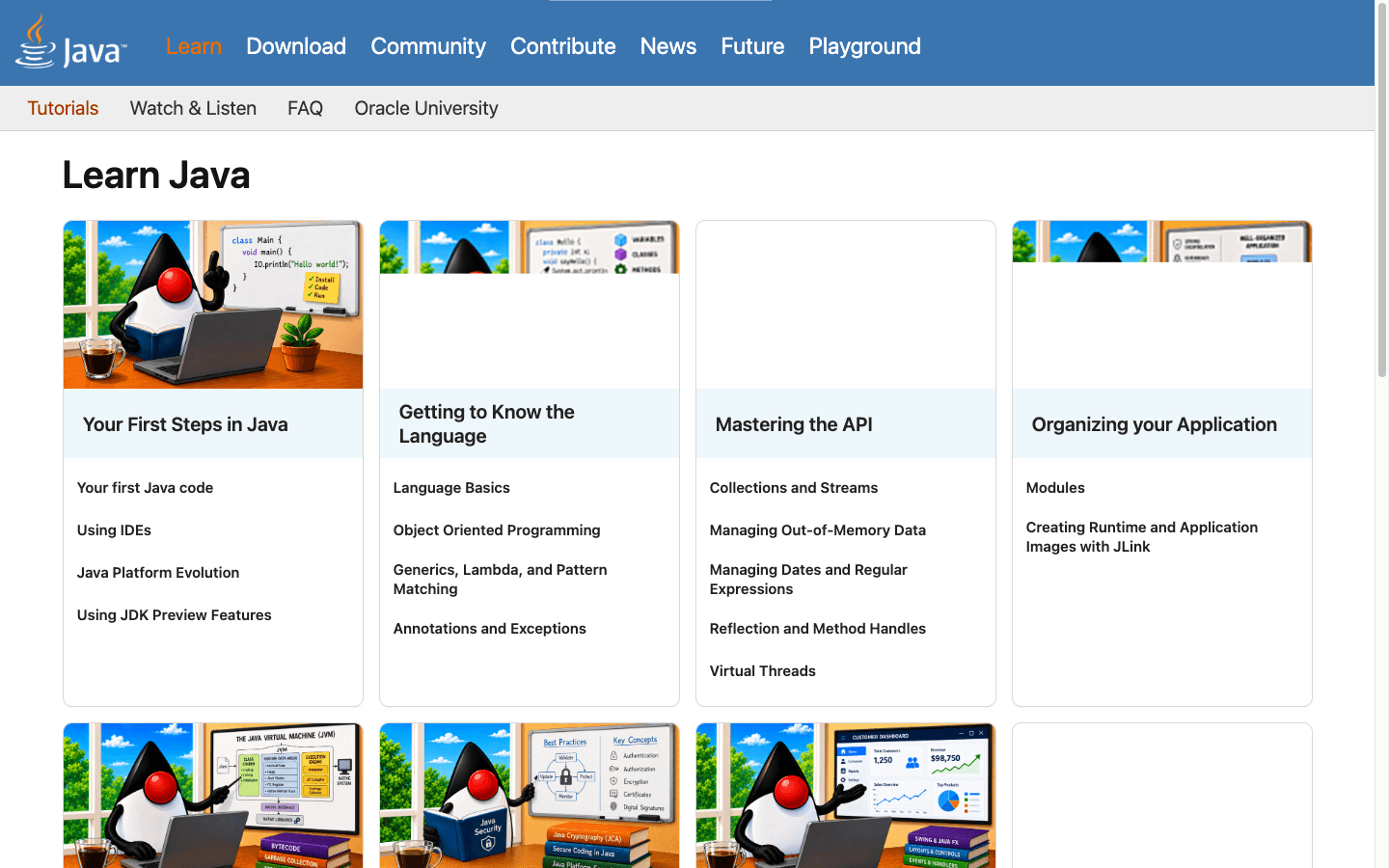Open Java Platform Evolution link
Screen dimensions: 1389x868
158,573
